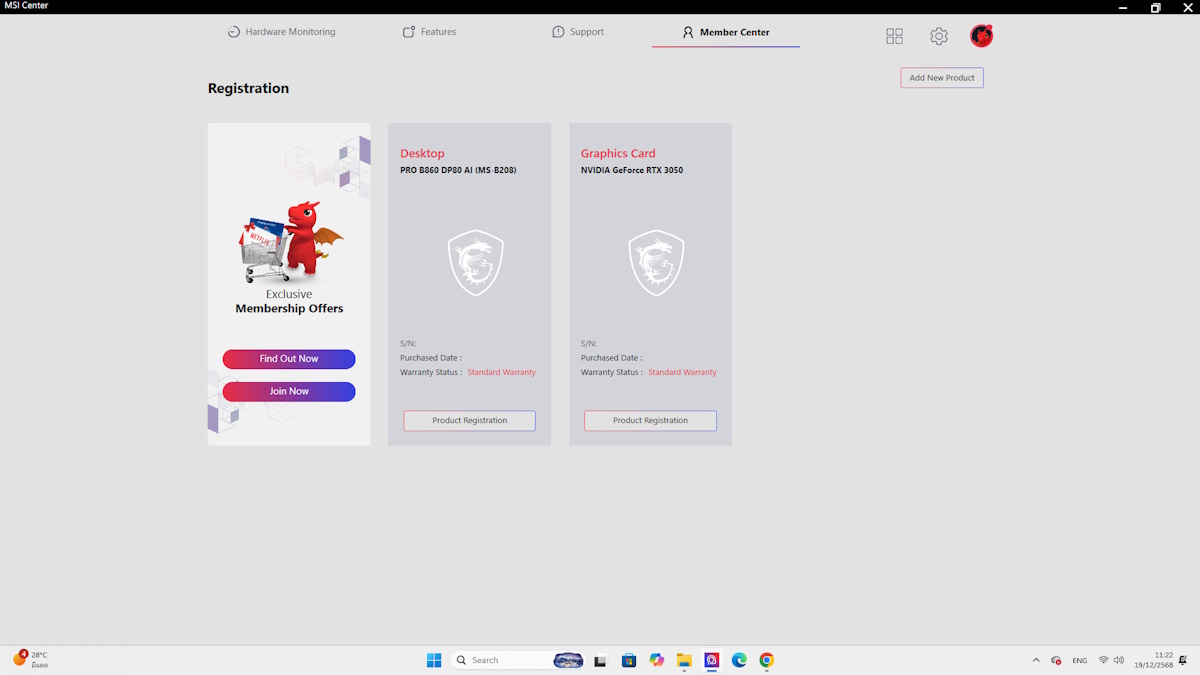Click the Add New Product button
The height and width of the screenshot is (675, 1200).
pos(942,78)
